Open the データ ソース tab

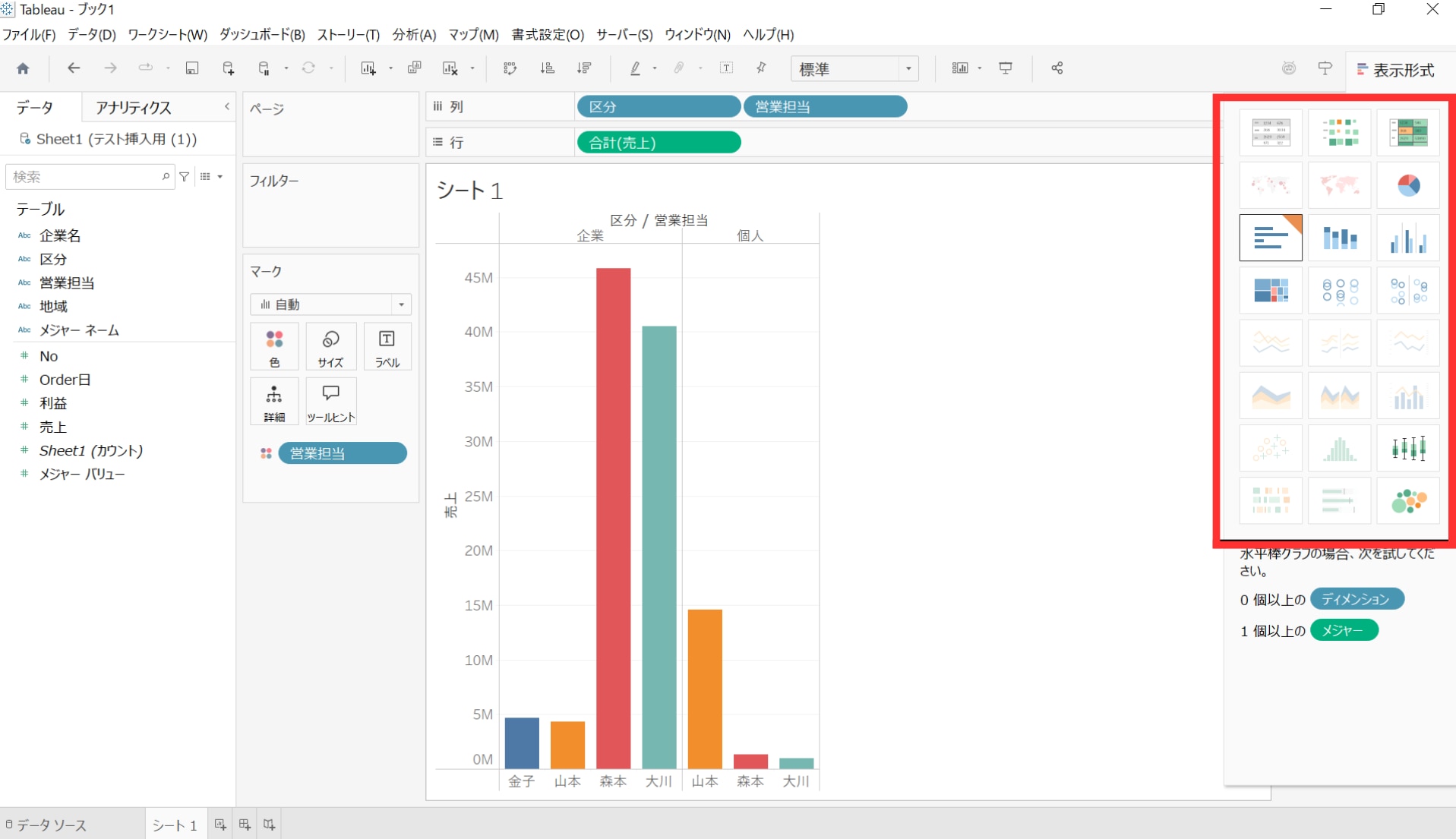point(46,825)
